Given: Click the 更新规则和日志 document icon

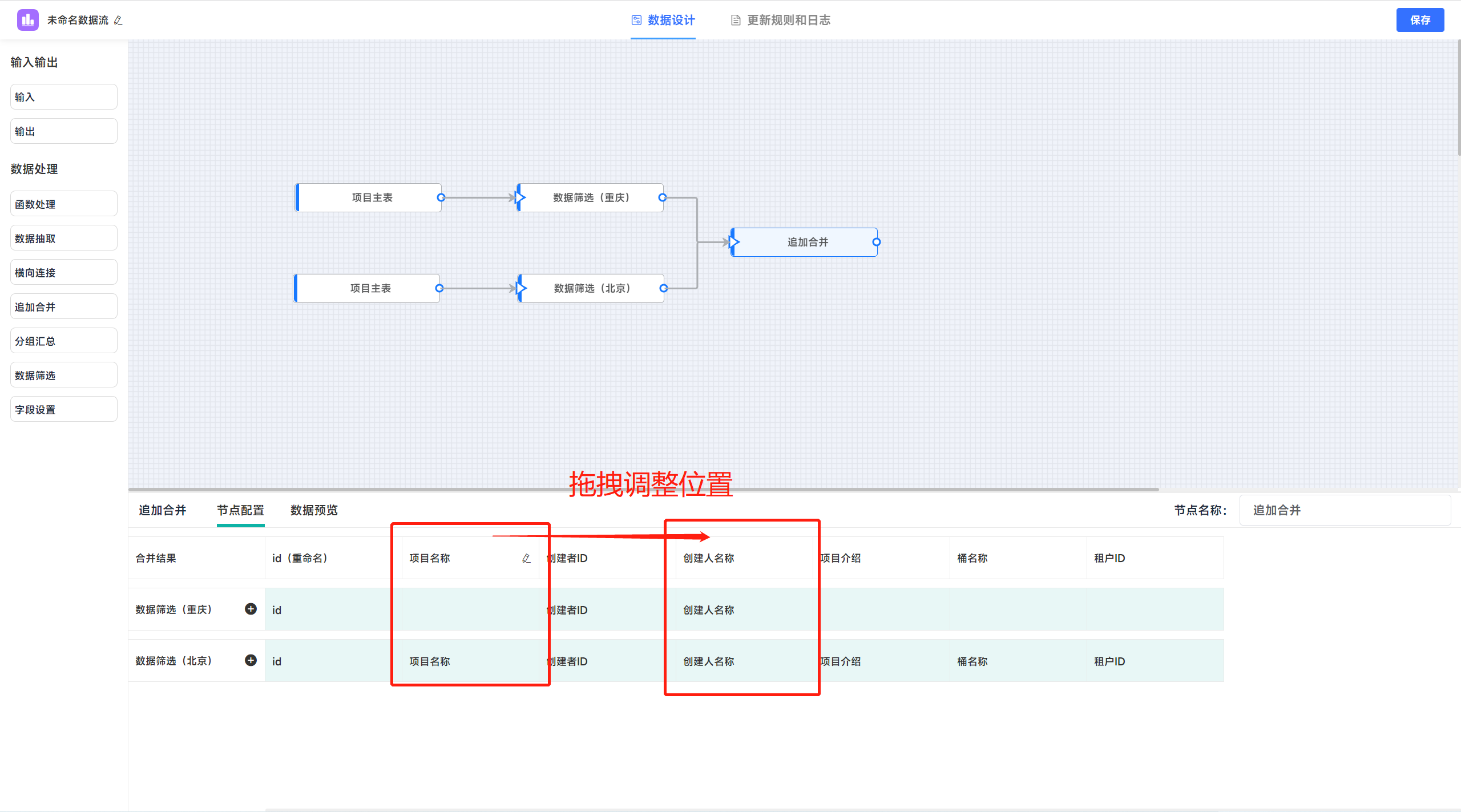Looking at the screenshot, I should [736, 21].
